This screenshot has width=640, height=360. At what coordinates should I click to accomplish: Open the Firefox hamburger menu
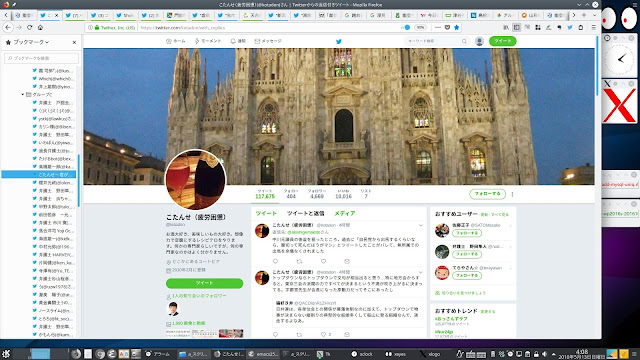pos(593,27)
